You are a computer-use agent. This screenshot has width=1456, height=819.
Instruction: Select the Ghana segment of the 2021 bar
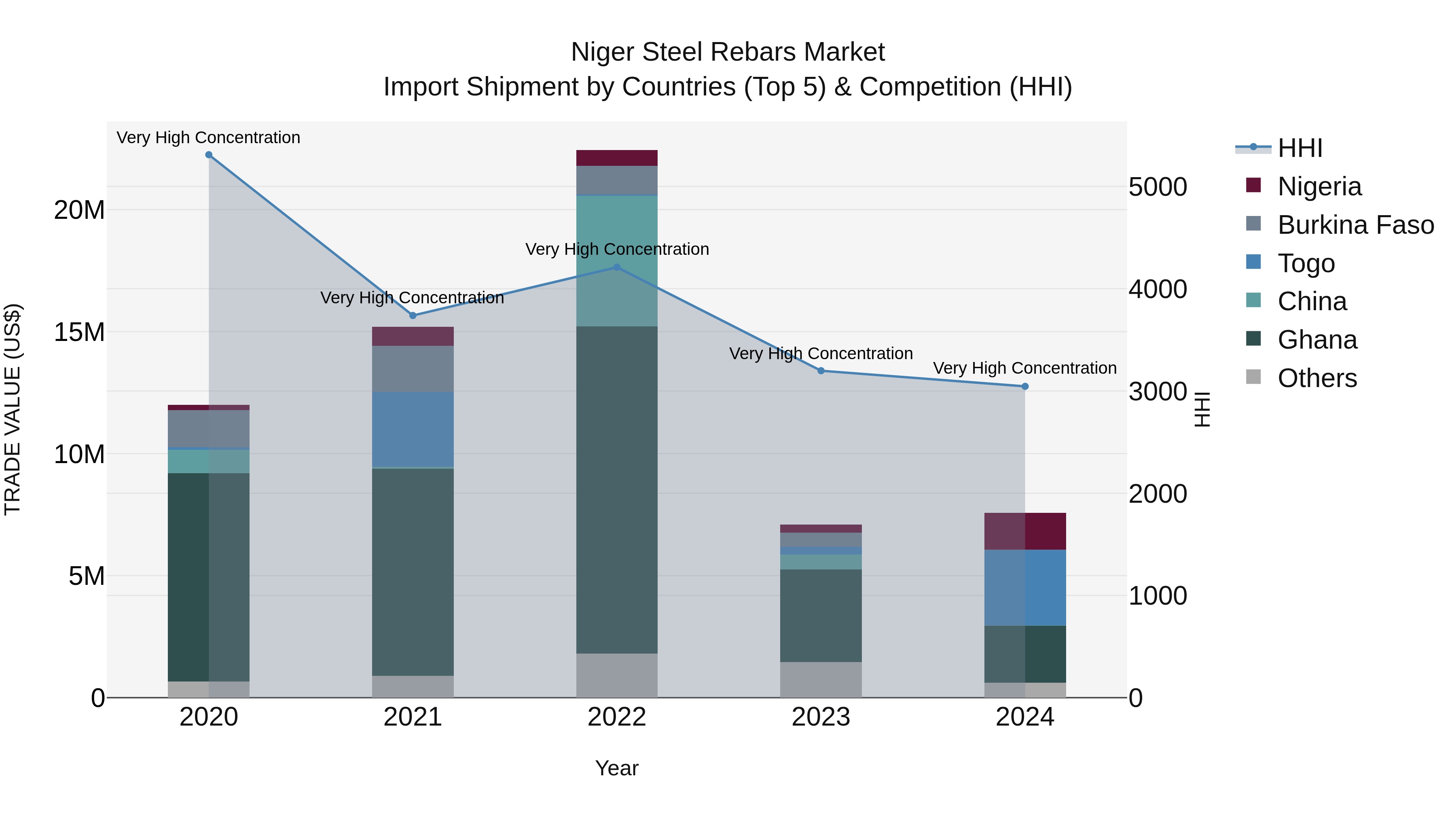pyautogui.click(x=413, y=572)
